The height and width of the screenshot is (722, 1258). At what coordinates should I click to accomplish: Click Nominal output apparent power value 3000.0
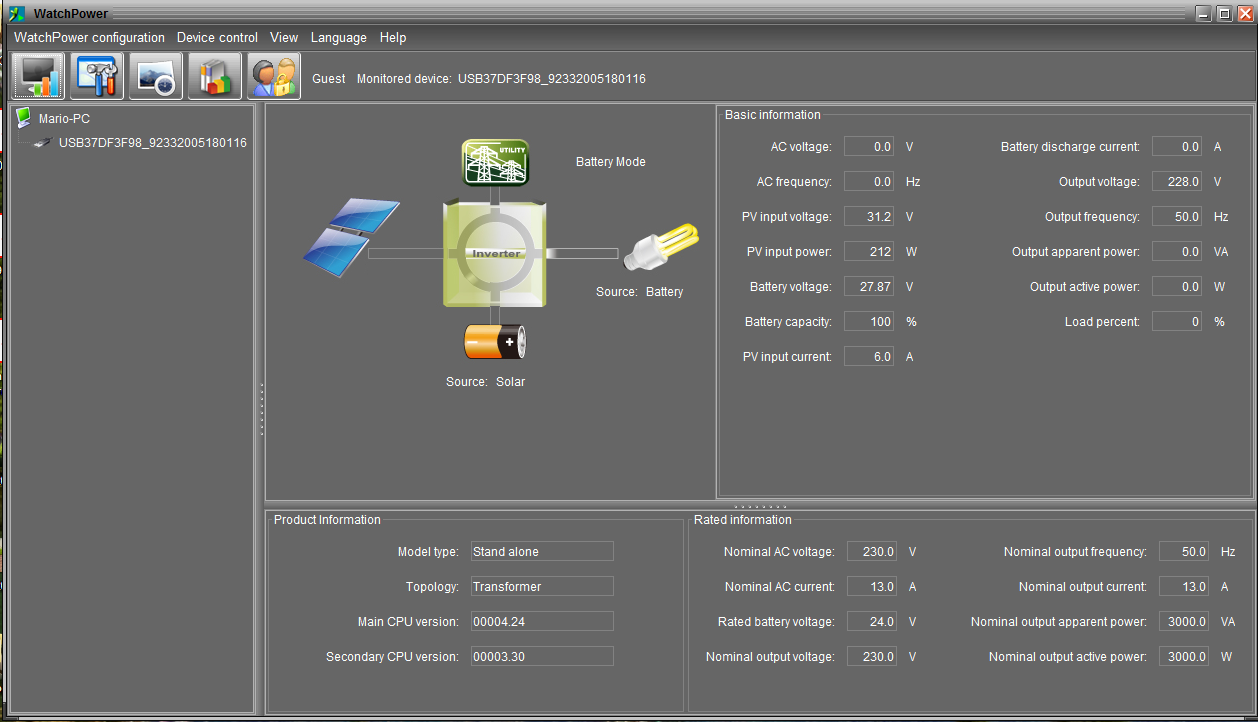pos(1184,622)
